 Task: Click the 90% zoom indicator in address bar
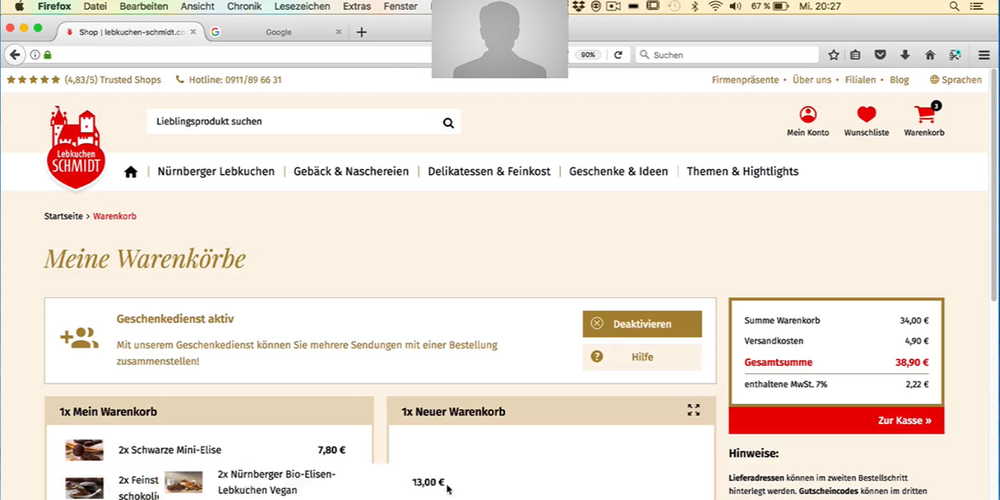588,55
